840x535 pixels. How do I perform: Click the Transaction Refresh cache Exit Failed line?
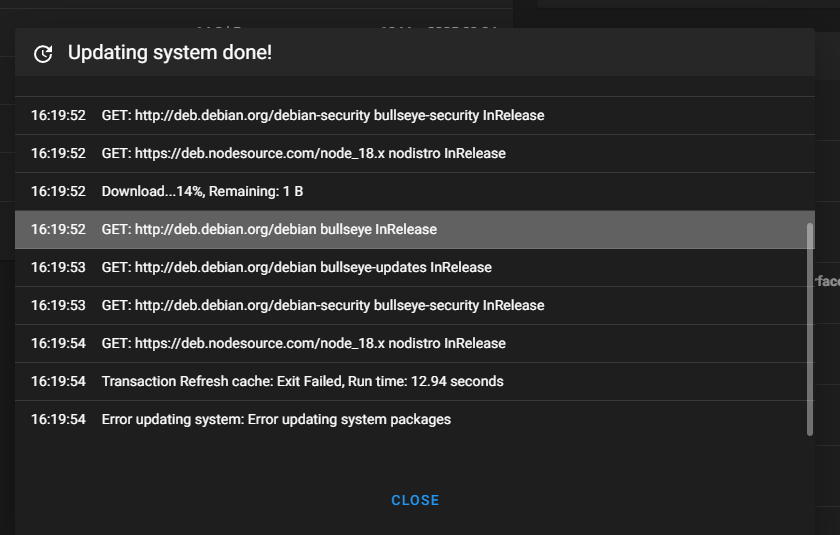[x=415, y=381]
